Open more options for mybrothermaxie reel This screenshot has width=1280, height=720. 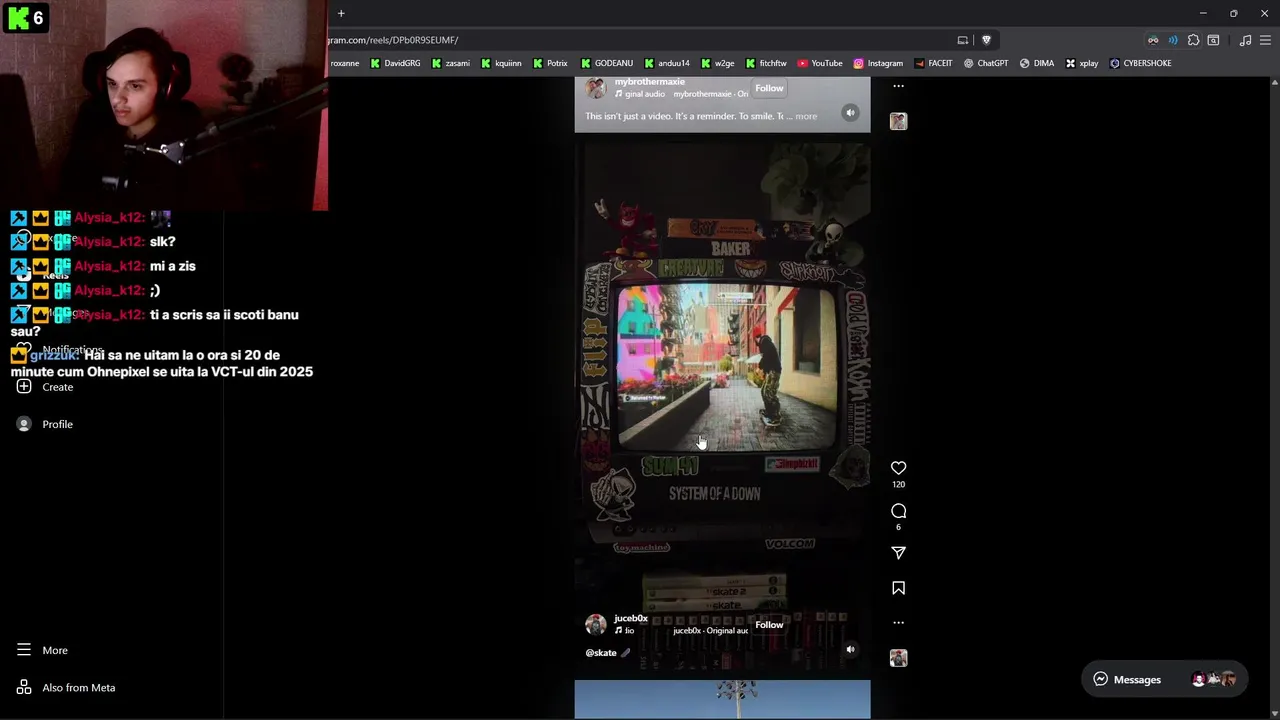(898, 86)
